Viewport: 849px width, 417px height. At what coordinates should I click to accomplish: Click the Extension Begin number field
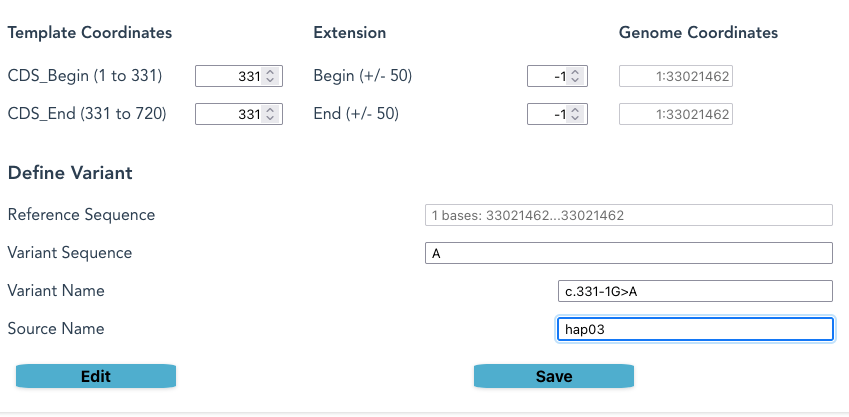tap(547, 77)
